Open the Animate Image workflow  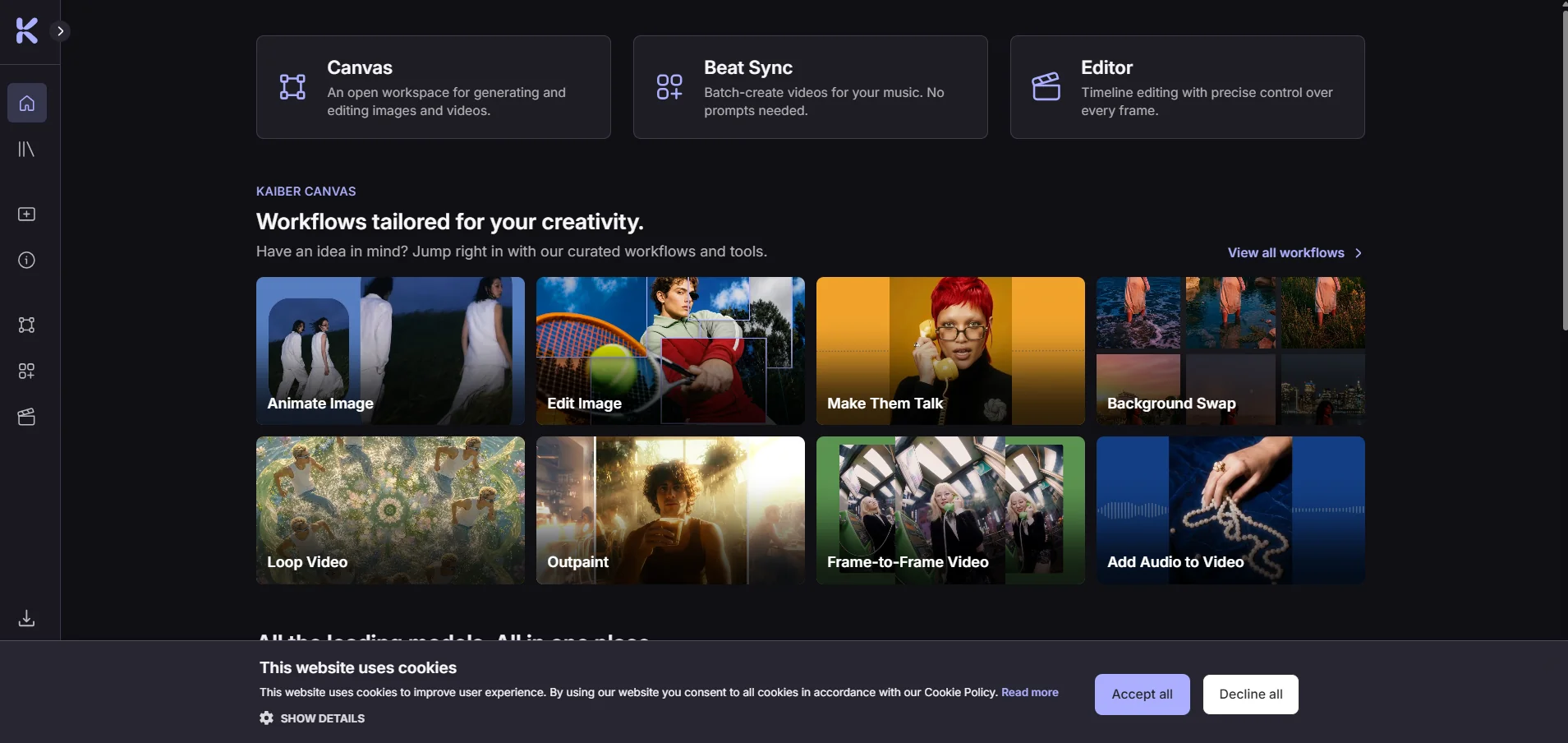pos(390,351)
